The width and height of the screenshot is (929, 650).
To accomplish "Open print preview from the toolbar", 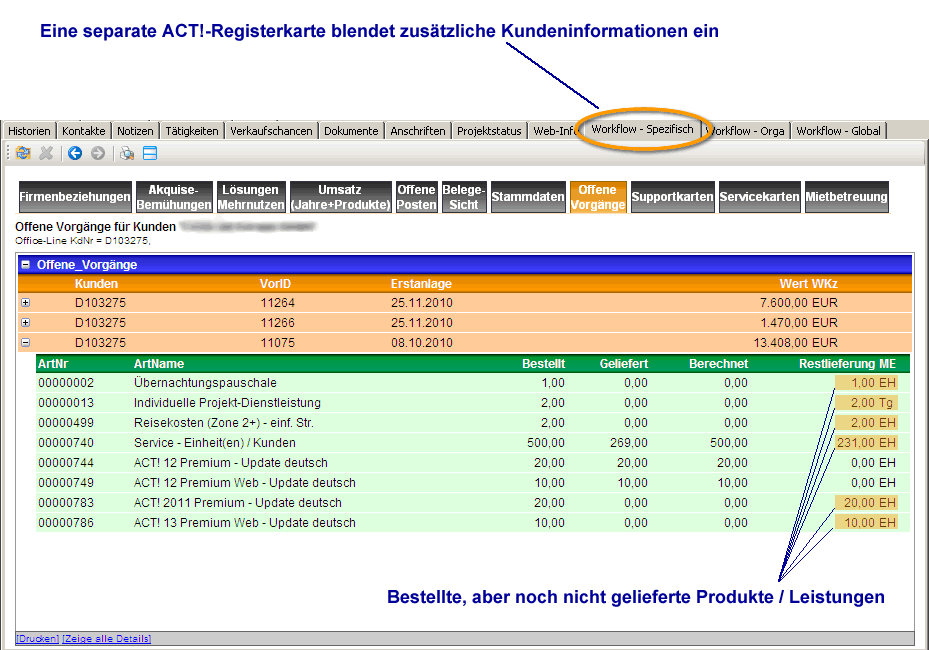I will click(x=127, y=153).
